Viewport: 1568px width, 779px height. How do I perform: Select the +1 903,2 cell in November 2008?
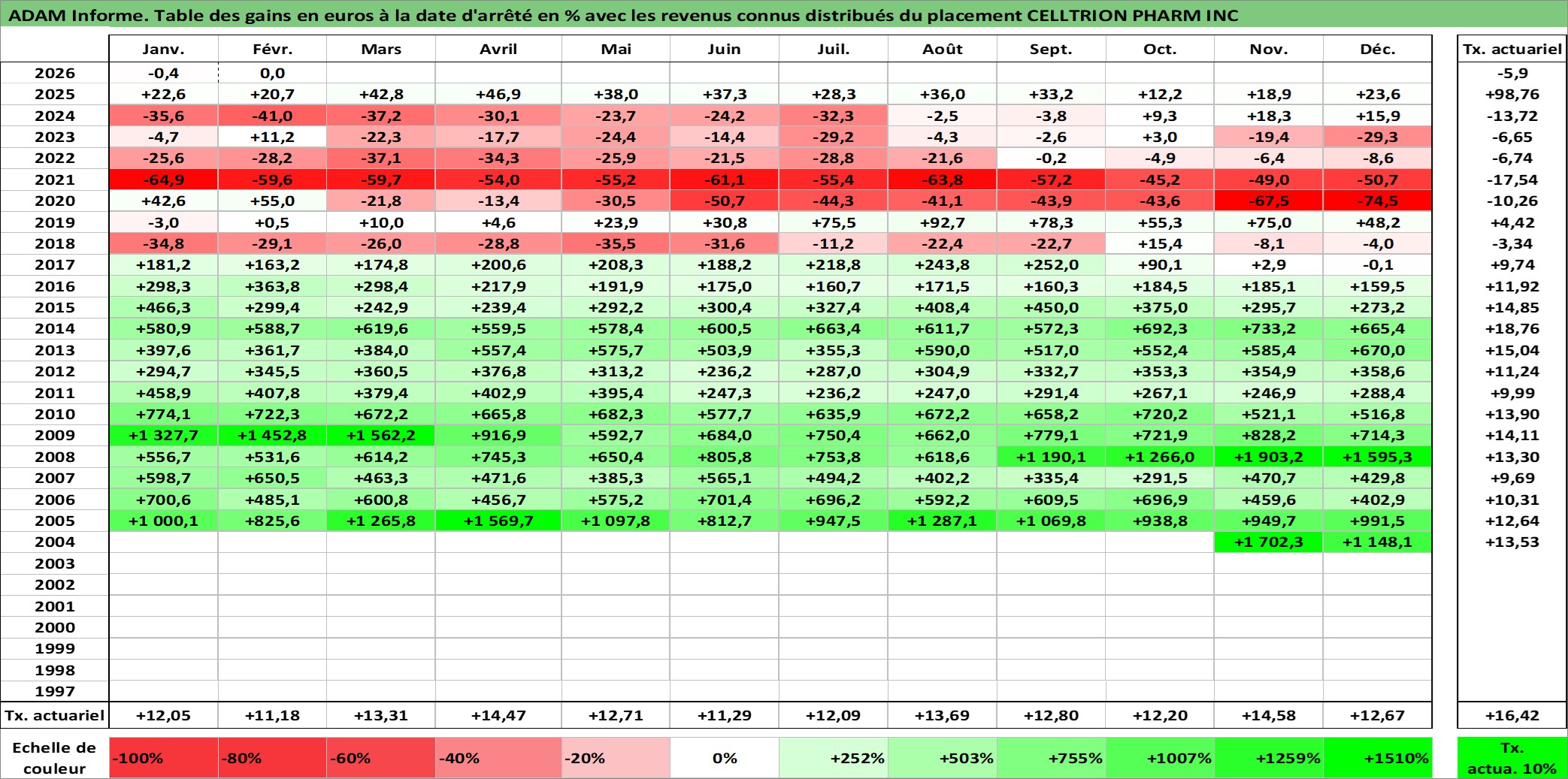coord(1269,457)
